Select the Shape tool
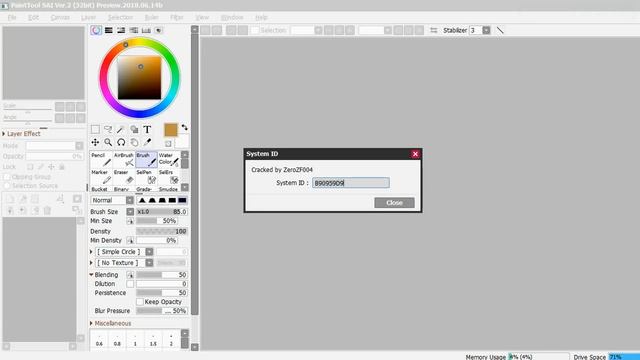 pos(134,129)
